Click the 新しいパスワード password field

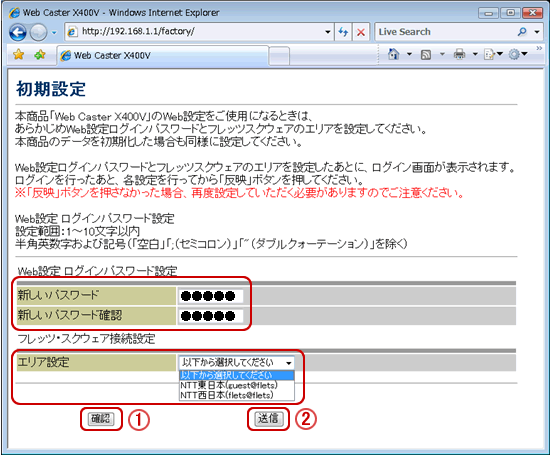(x=211, y=296)
